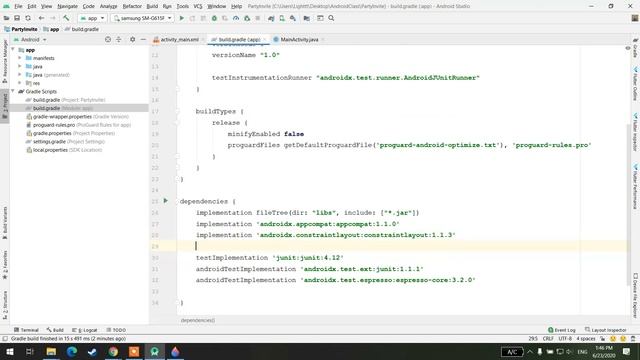Open file icon in main toolbar
The height and width of the screenshot is (360, 640).
point(7,18)
